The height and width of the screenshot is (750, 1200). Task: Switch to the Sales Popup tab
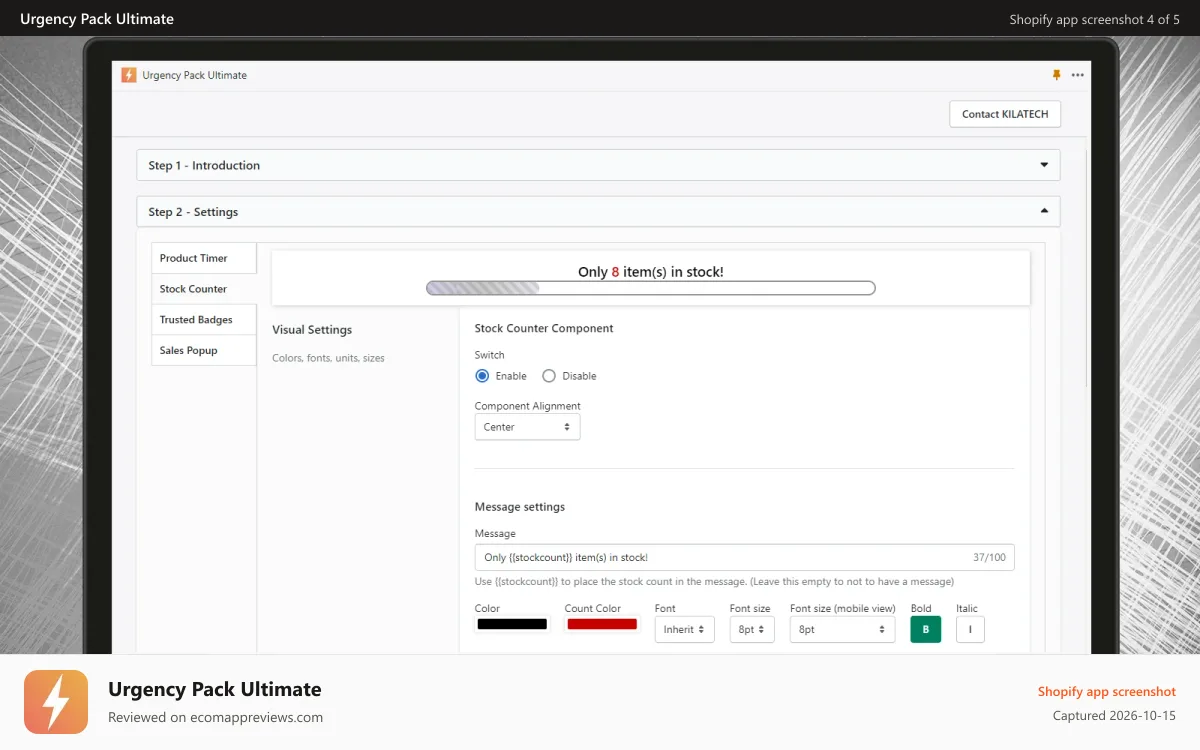tap(204, 351)
